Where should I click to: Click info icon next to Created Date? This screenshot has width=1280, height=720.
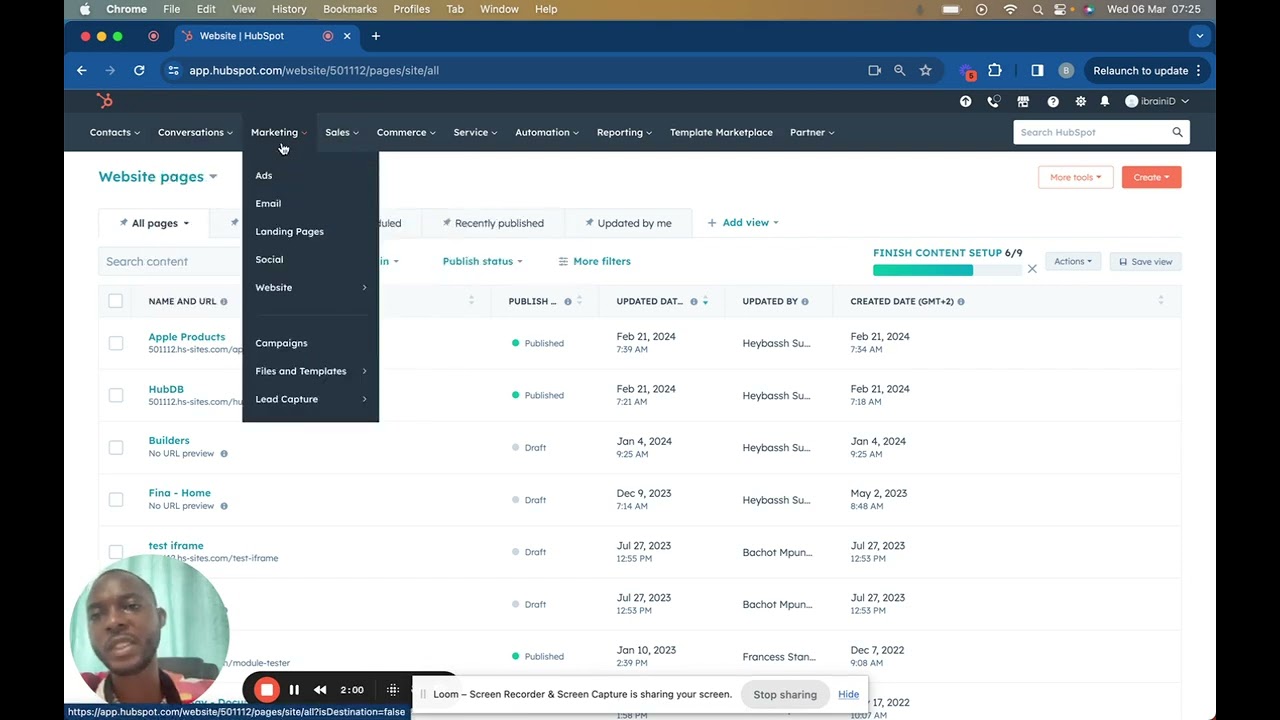961,301
